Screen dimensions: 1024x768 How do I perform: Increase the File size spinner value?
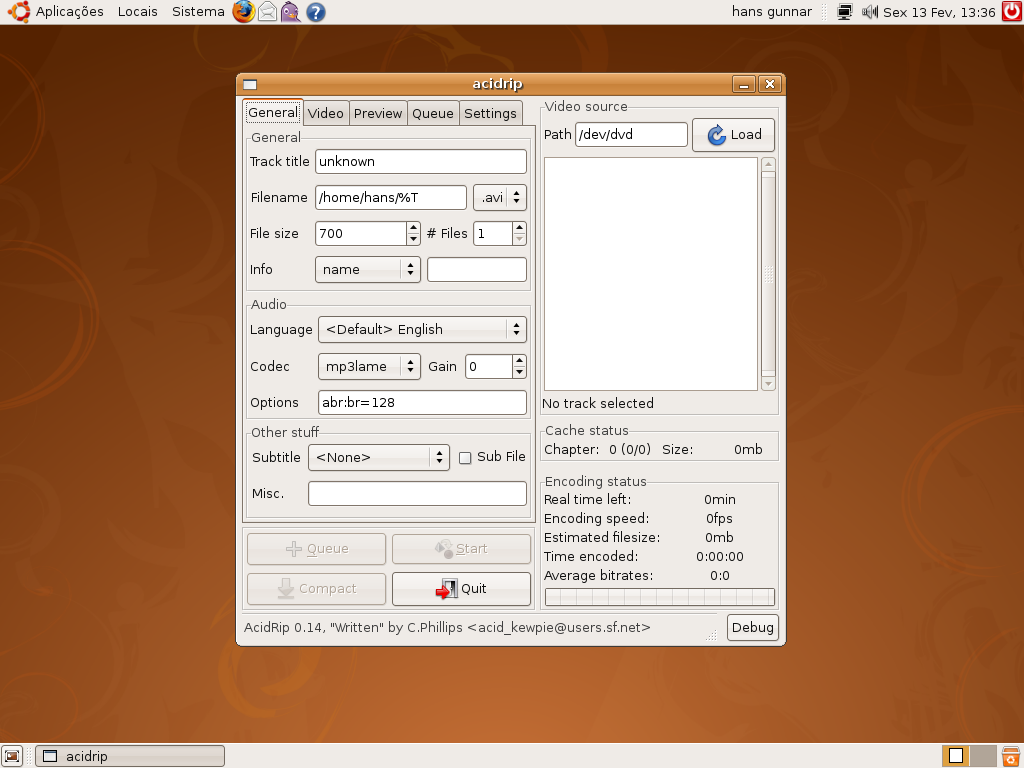[x=413, y=228]
